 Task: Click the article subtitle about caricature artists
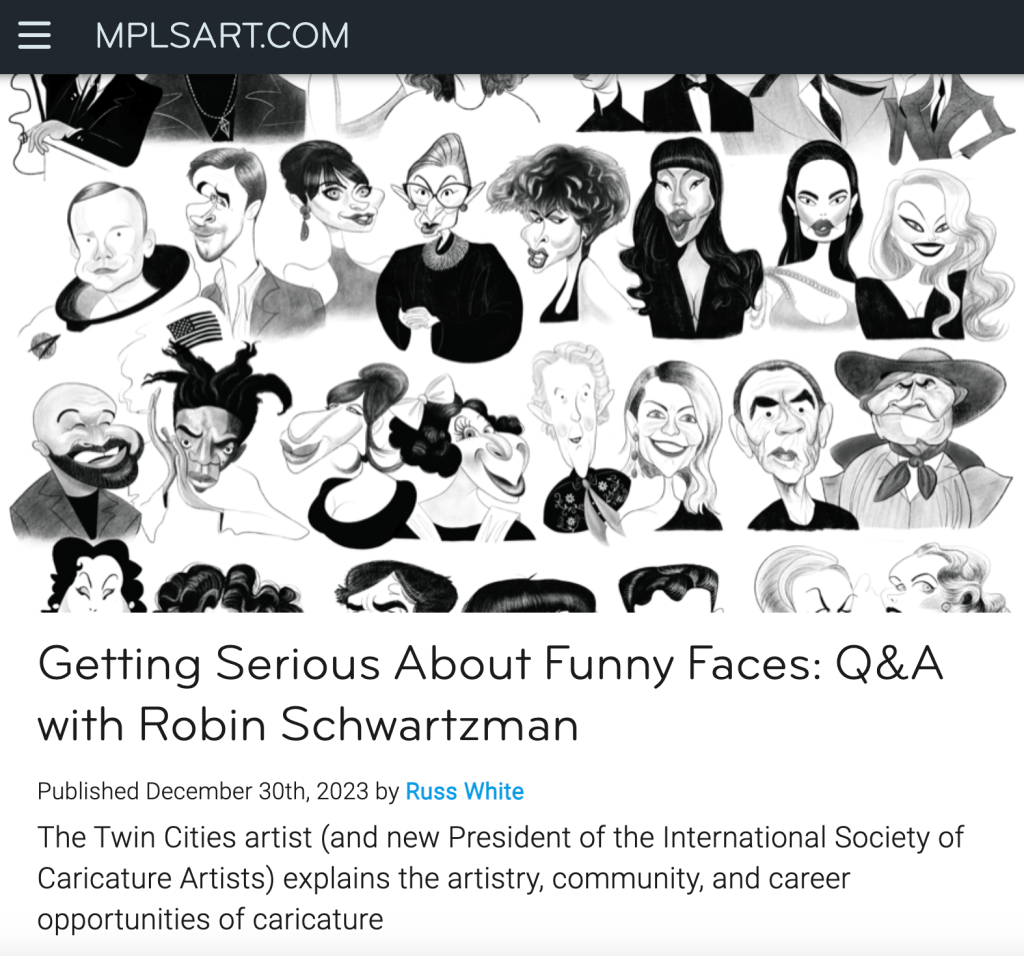click(x=500, y=878)
